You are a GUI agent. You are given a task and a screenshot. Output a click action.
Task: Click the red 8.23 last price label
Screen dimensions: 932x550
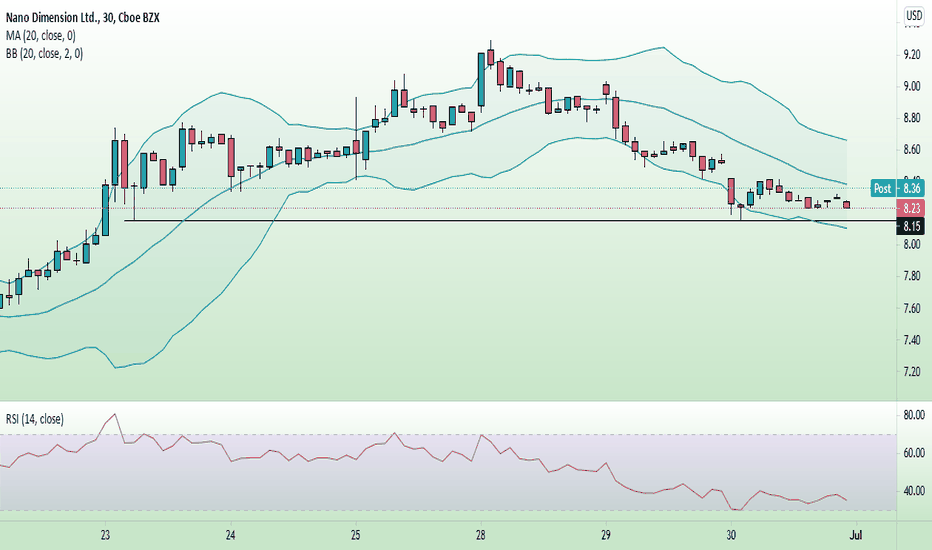911,208
